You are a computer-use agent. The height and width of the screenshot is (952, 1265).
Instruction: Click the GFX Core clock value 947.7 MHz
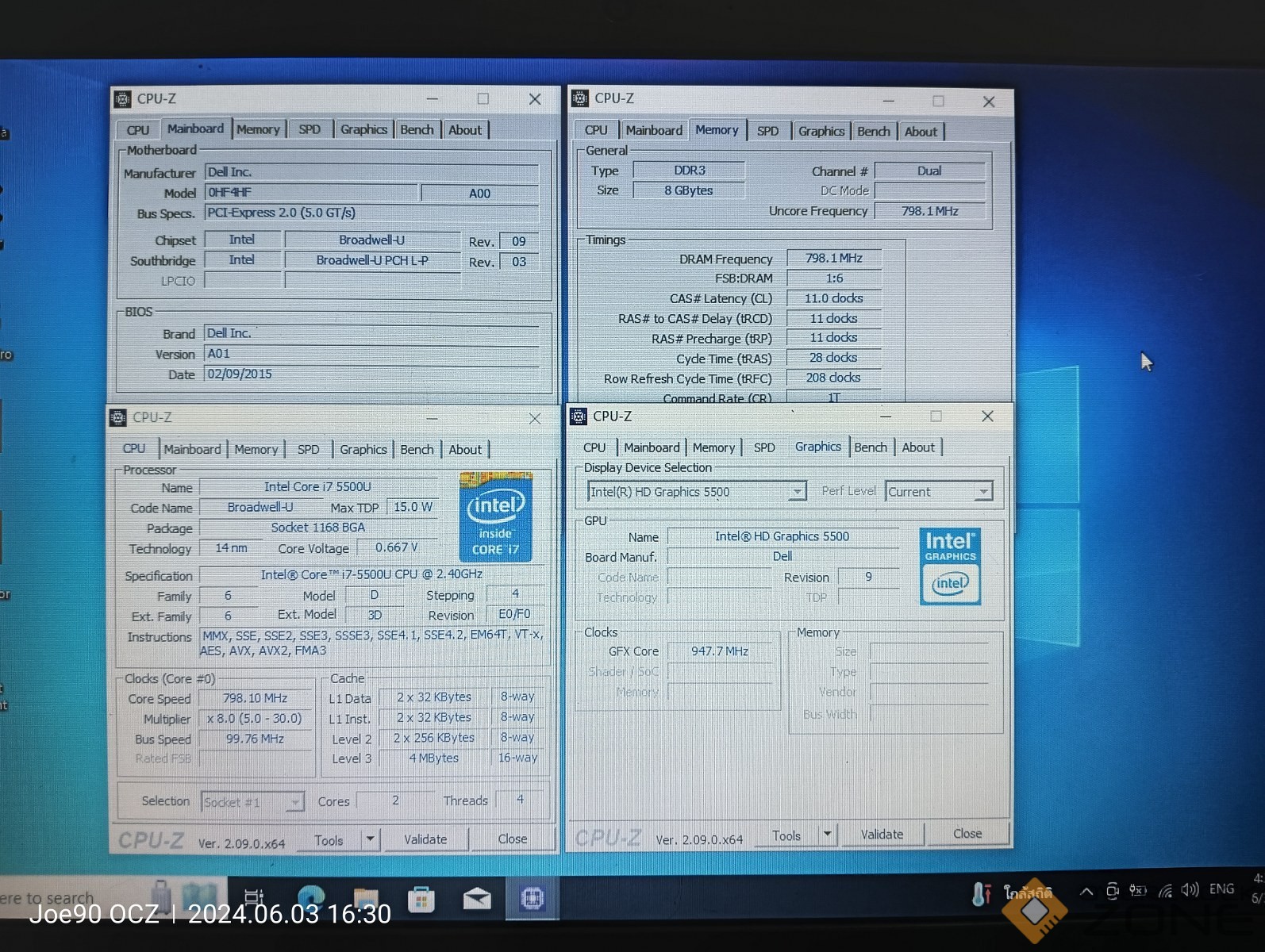tap(720, 651)
